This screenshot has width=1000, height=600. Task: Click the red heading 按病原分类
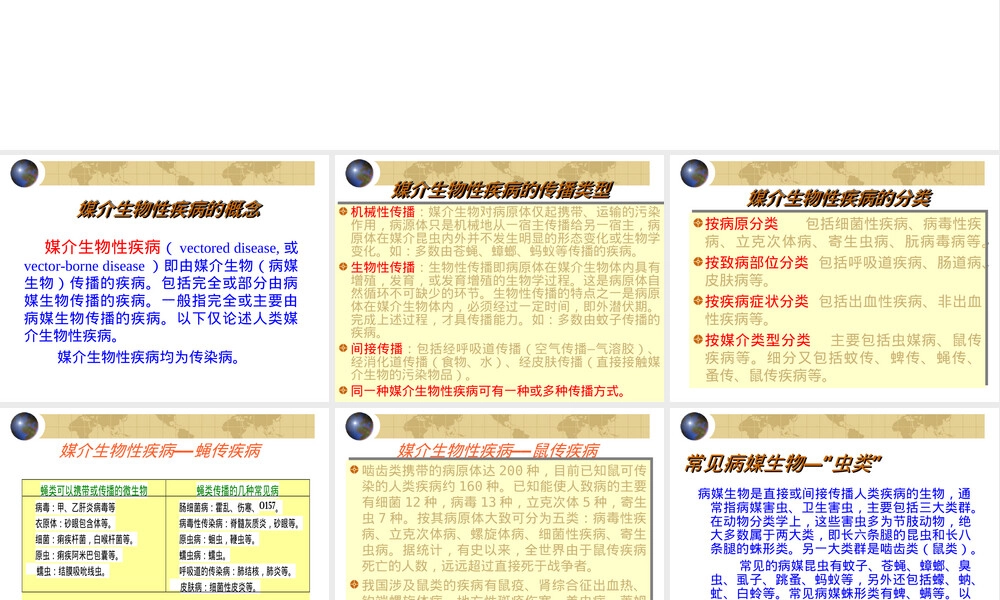coord(741,224)
